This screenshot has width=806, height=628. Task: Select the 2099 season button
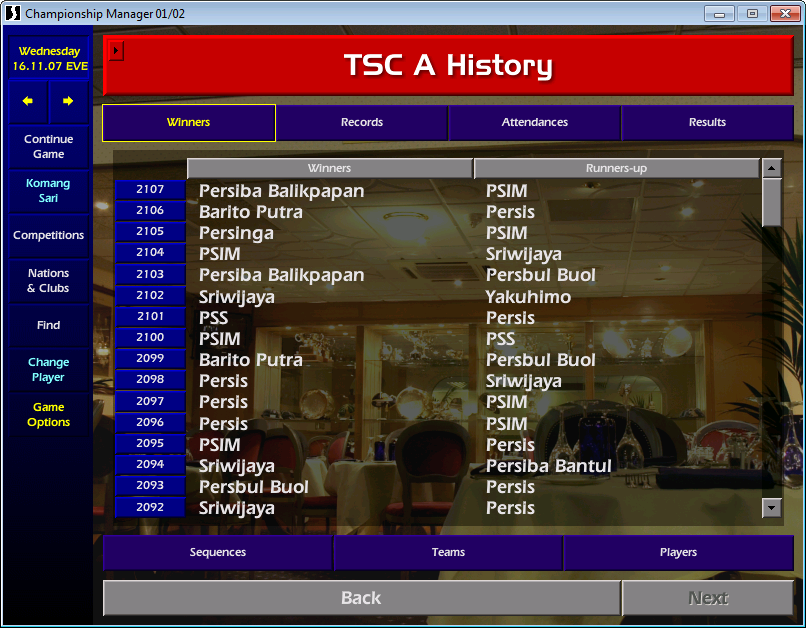[150, 358]
